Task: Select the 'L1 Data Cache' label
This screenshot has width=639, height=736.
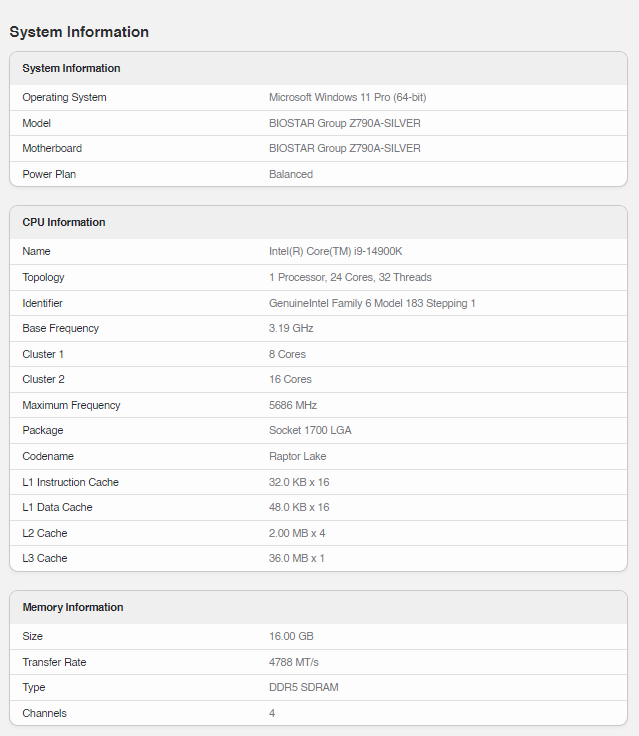Action: coord(57,507)
